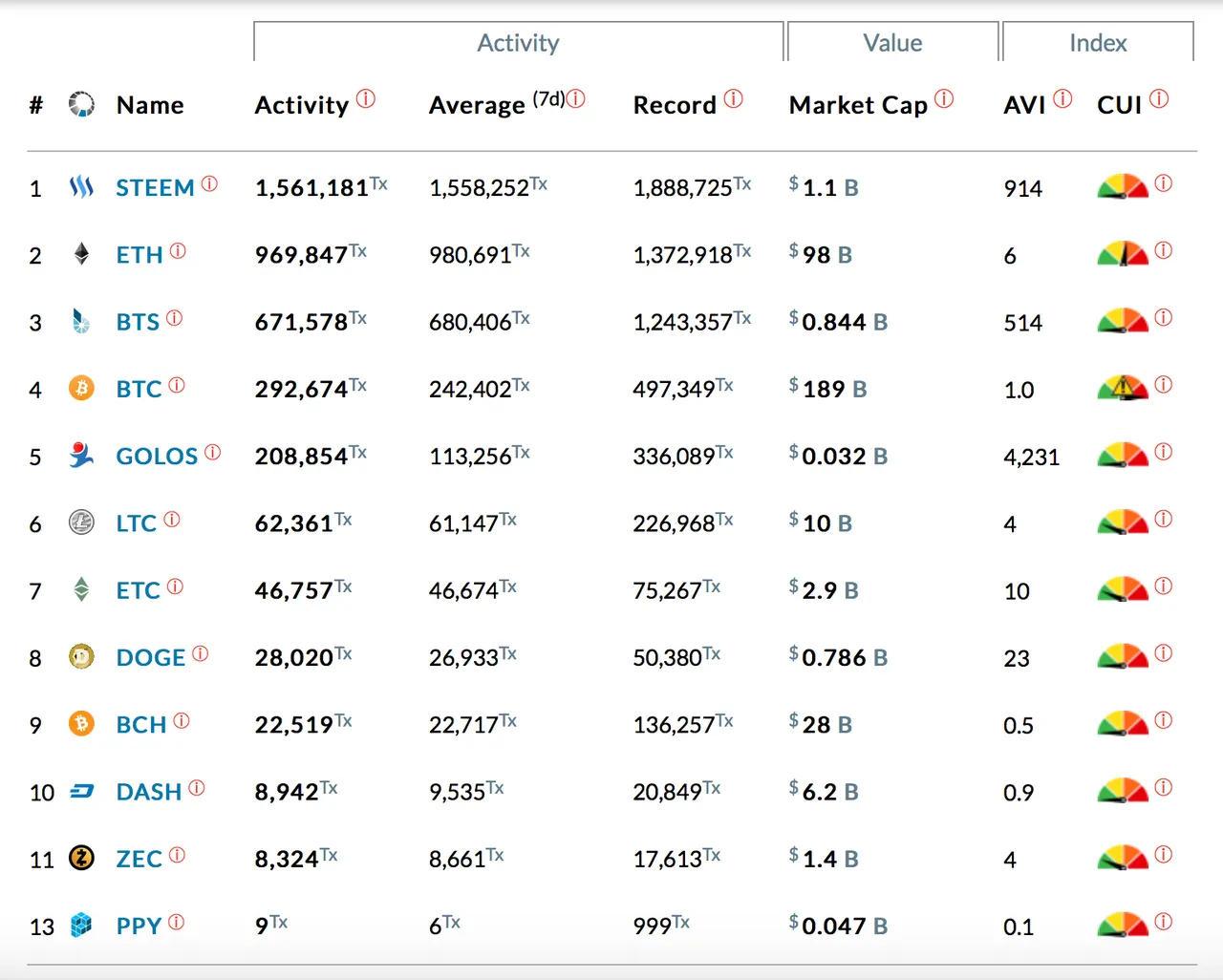
Task: Click DASH average value 9,535
Action: point(458,792)
